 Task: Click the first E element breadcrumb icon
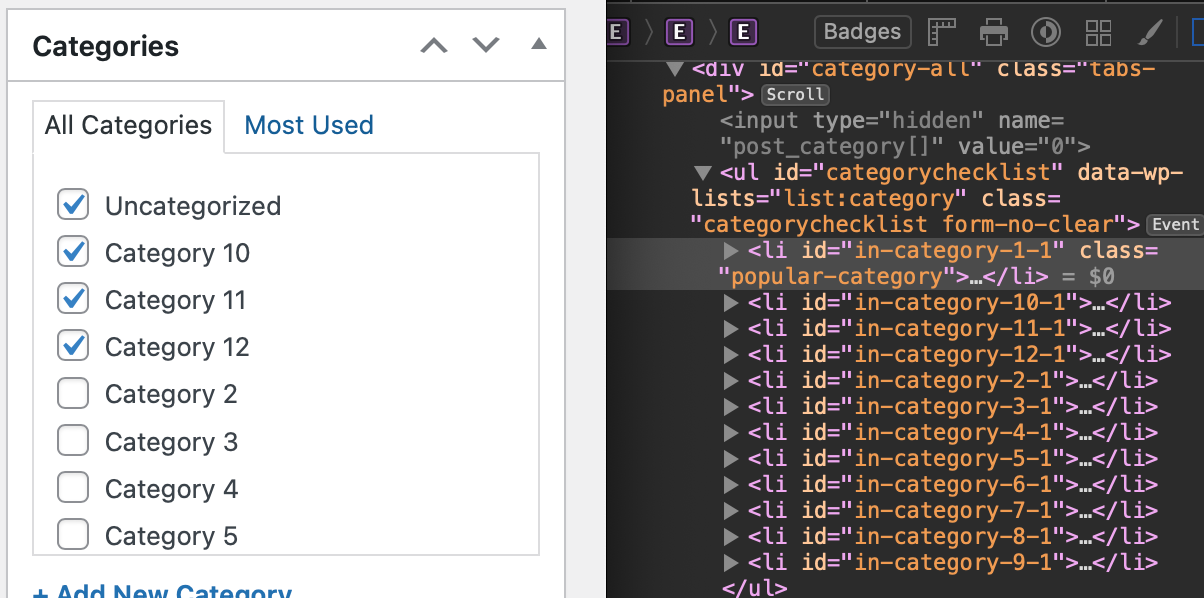(x=616, y=31)
